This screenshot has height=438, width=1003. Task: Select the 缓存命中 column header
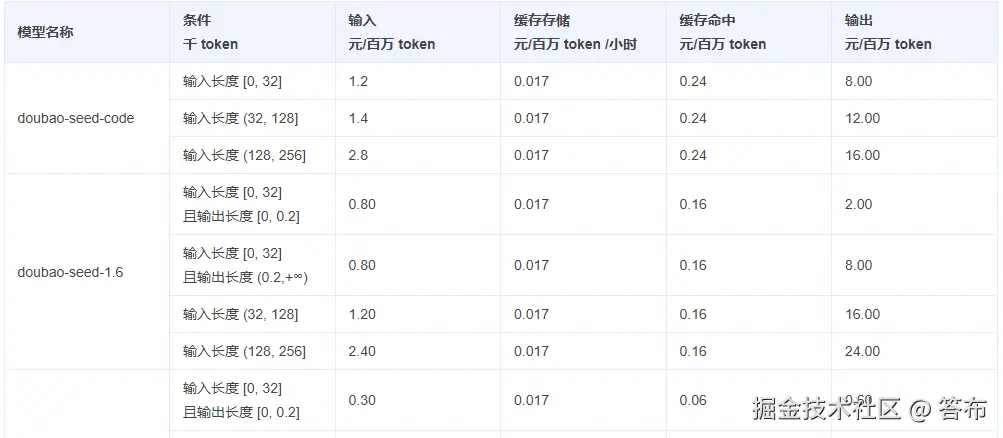click(x=722, y=32)
